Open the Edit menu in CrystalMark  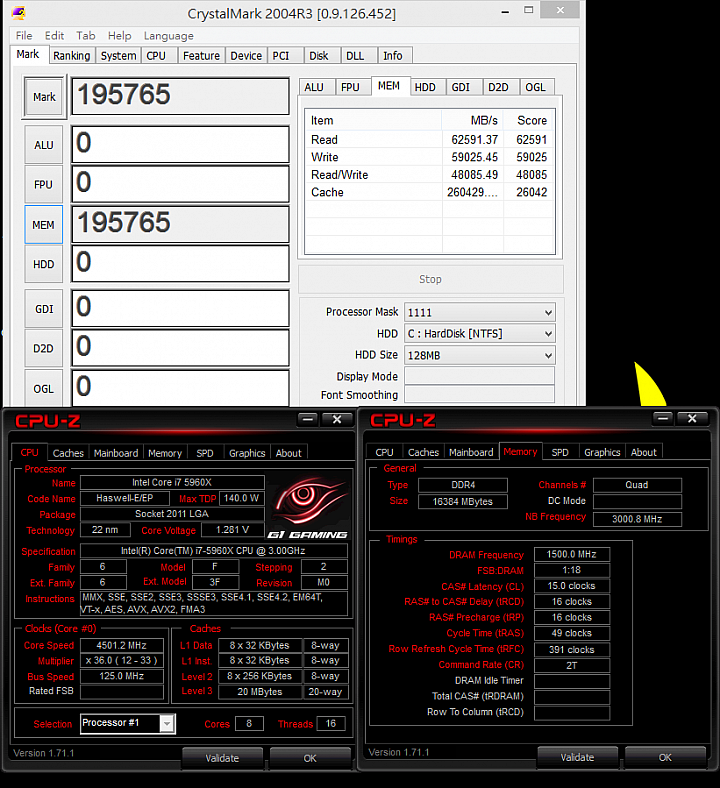click(x=54, y=36)
